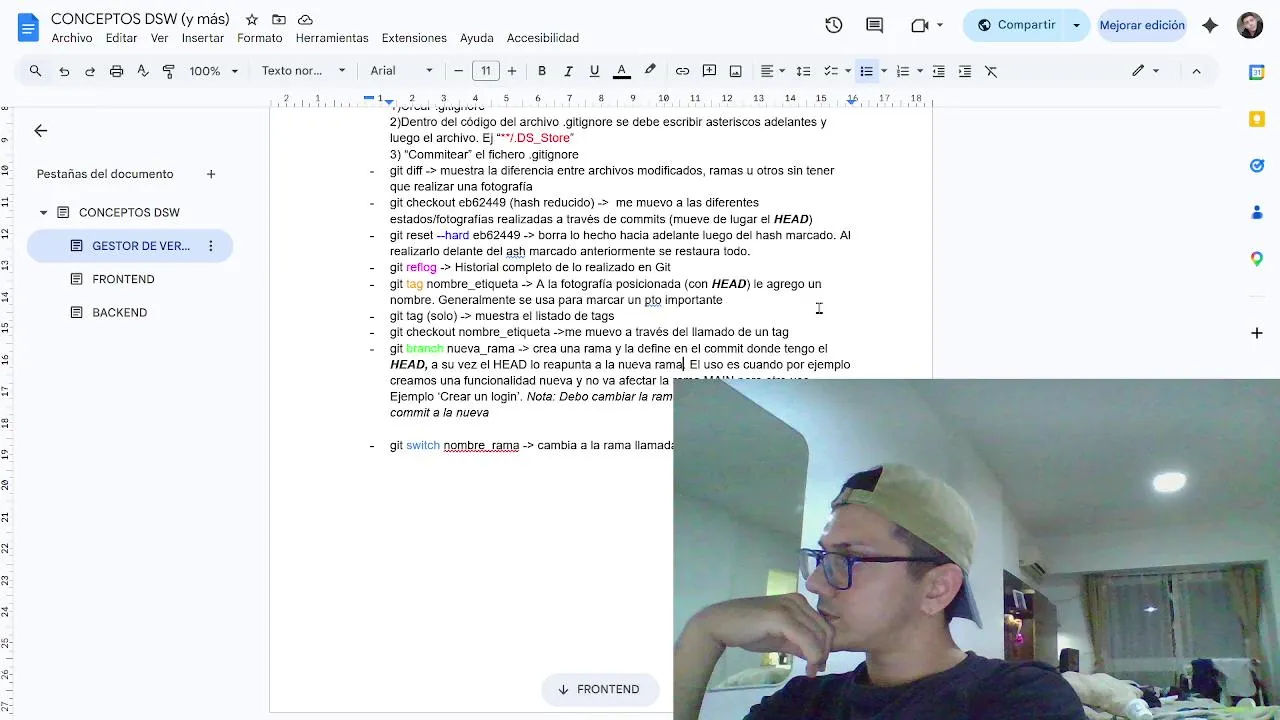Undo the last action
The height and width of the screenshot is (720, 1280).
[x=64, y=71]
